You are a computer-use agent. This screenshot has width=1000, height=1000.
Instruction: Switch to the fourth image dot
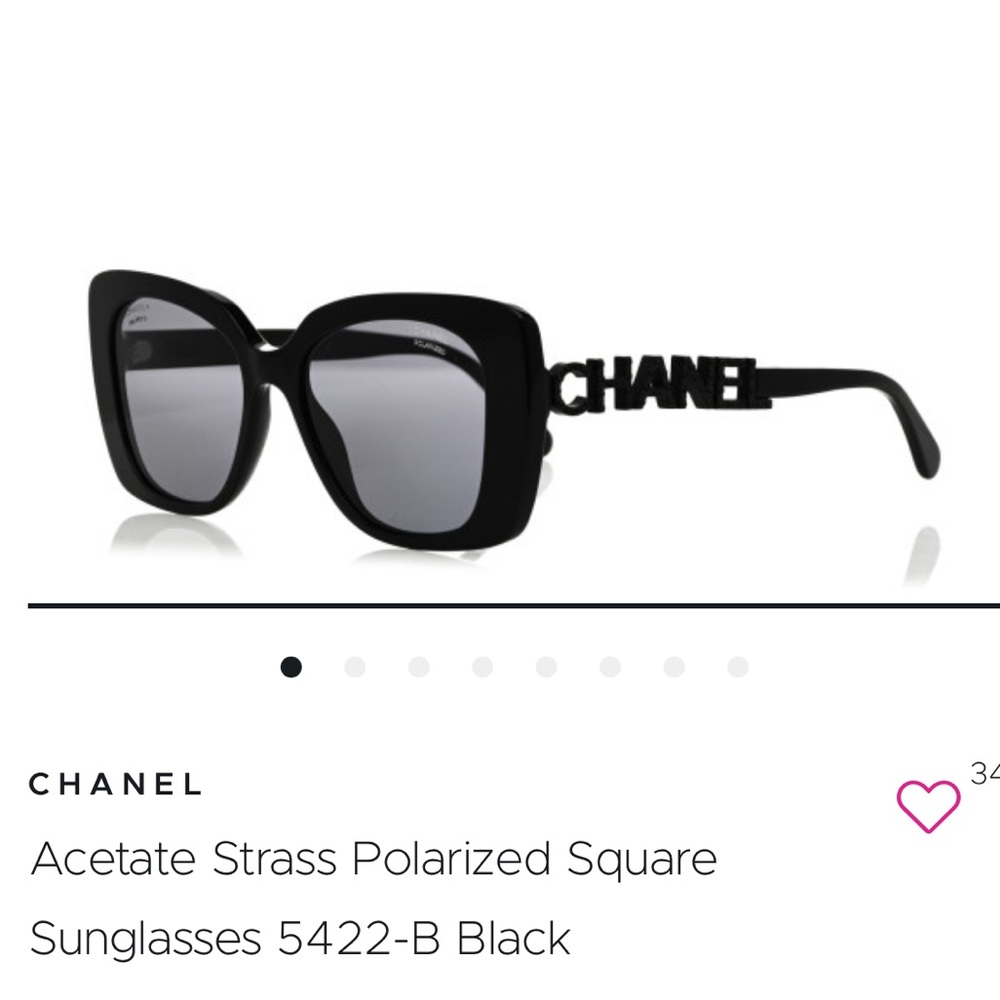coord(482,667)
